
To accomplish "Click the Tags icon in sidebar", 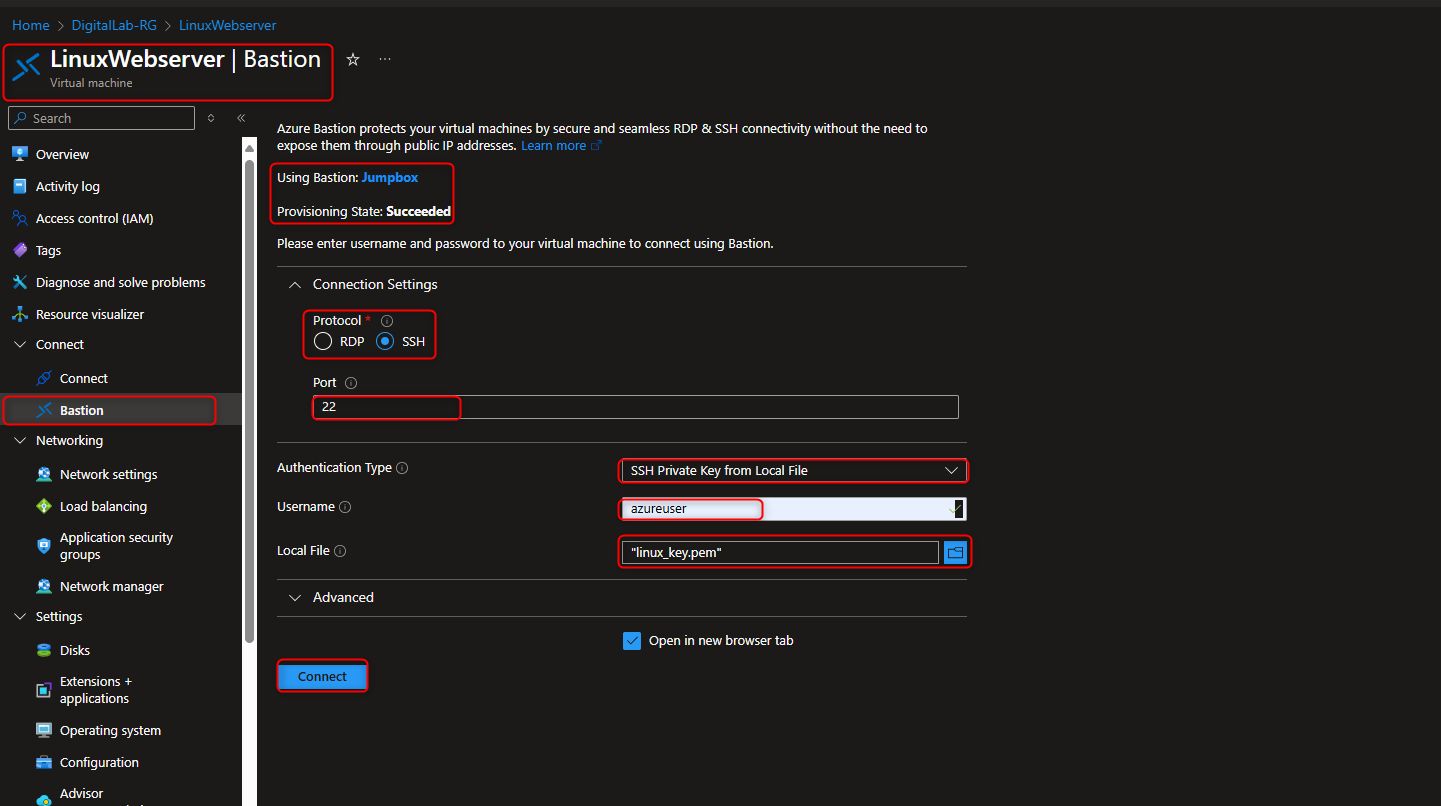I will 22,250.
